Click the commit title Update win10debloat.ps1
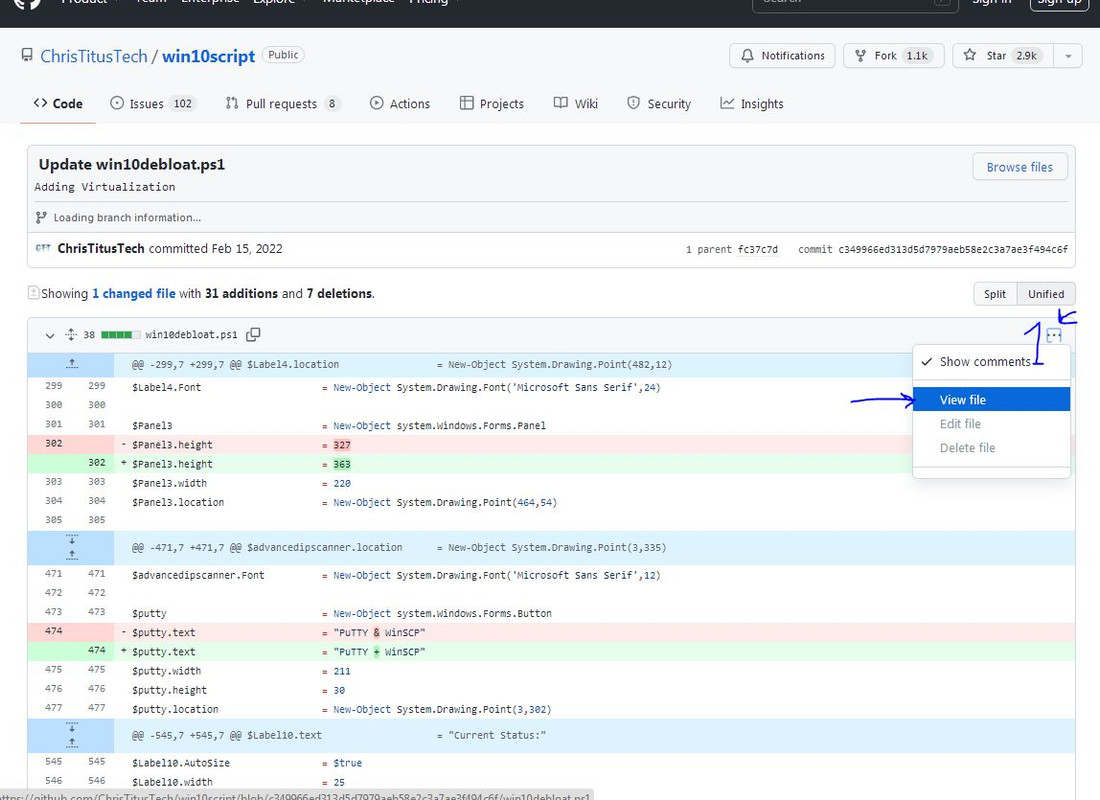This screenshot has height=800, width=1100. coord(132,164)
